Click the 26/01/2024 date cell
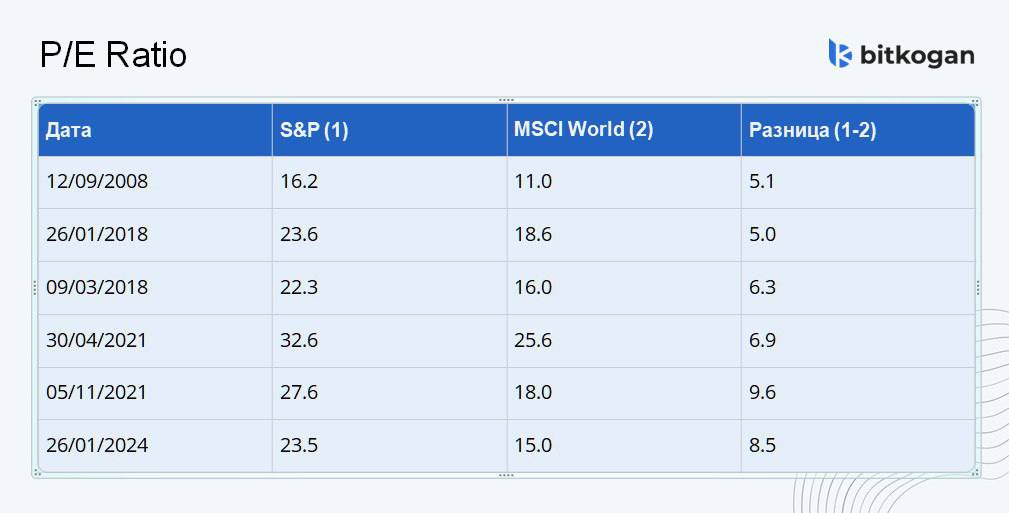 [x=97, y=446]
